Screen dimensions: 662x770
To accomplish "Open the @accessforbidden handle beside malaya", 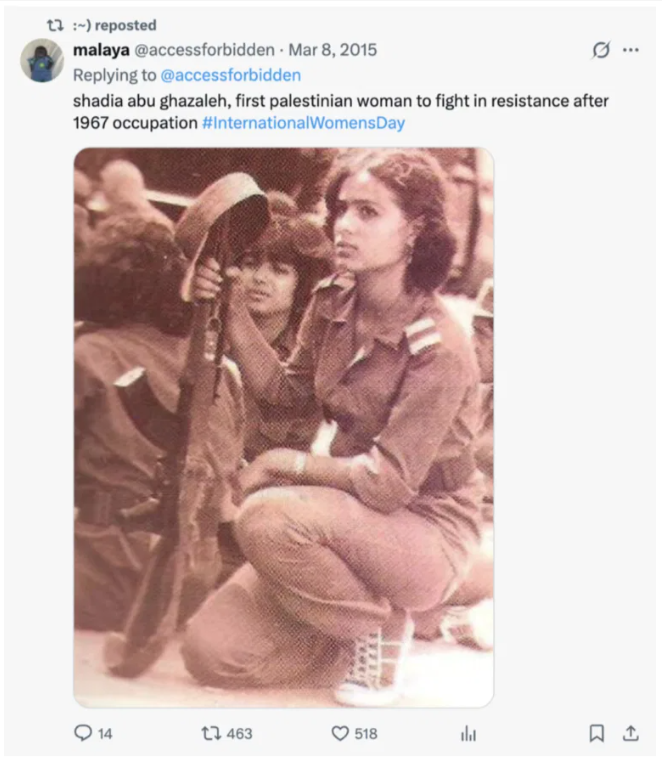I will click(x=204, y=50).
